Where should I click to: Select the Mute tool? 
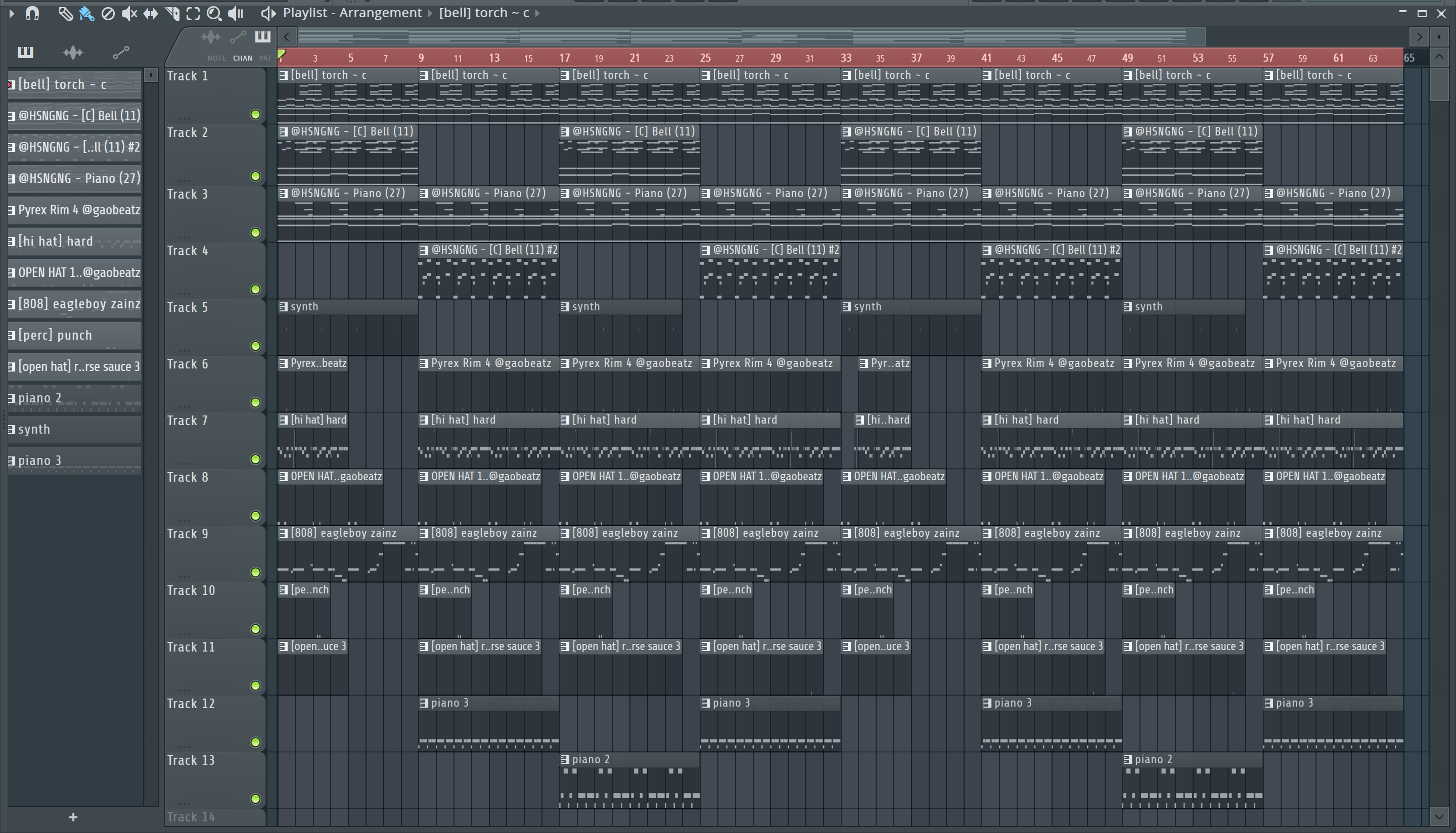coord(129,13)
